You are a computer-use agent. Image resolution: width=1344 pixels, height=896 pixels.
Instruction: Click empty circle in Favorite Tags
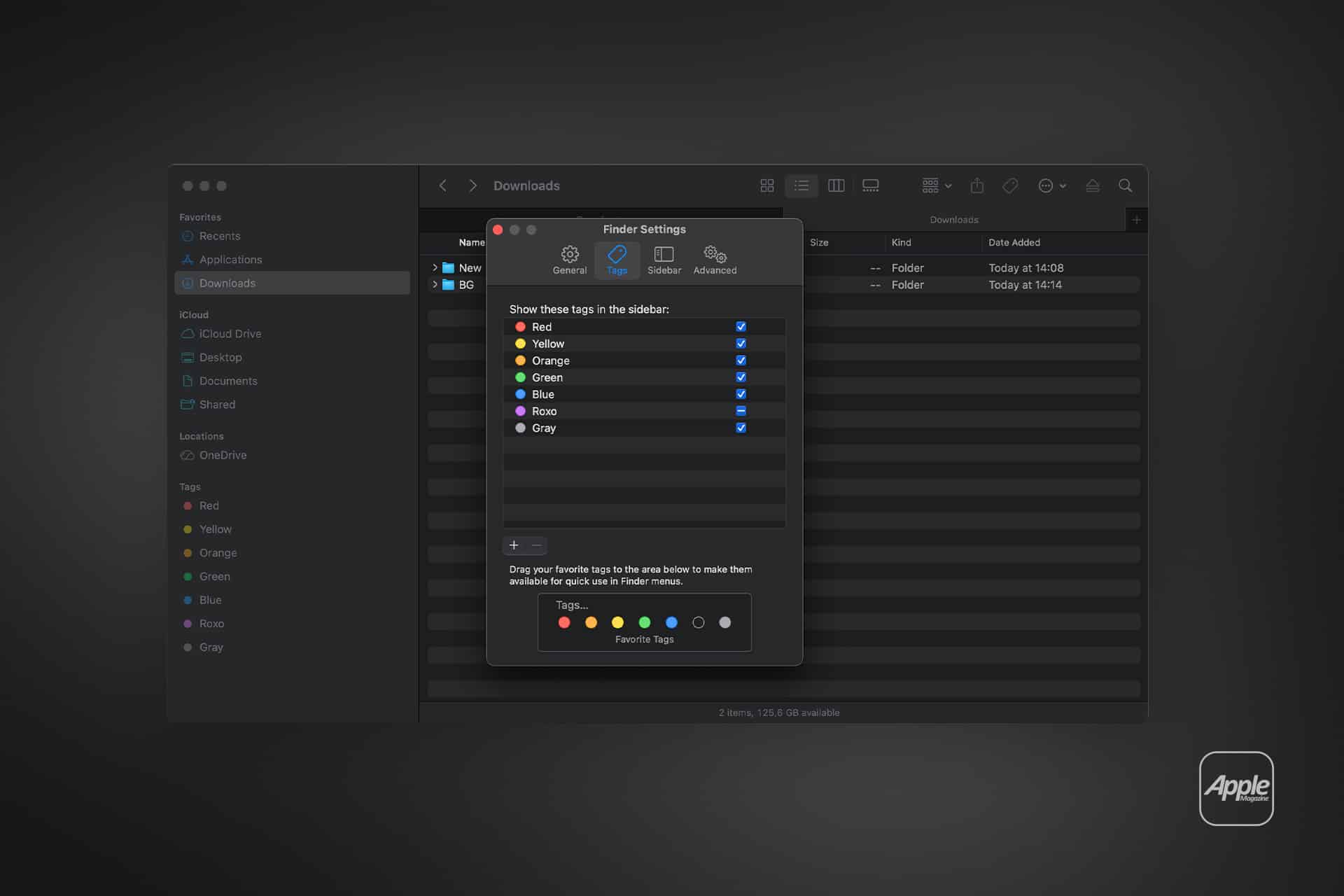click(x=698, y=622)
